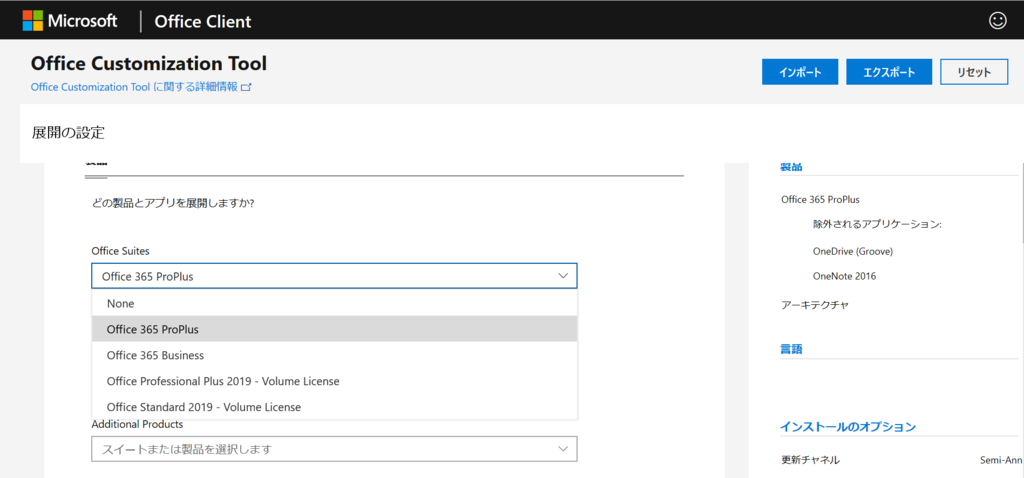This screenshot has height=478, width=1024.
Task: Select Office 365 ProPlus option in list
Action: [x=334, y=329]
